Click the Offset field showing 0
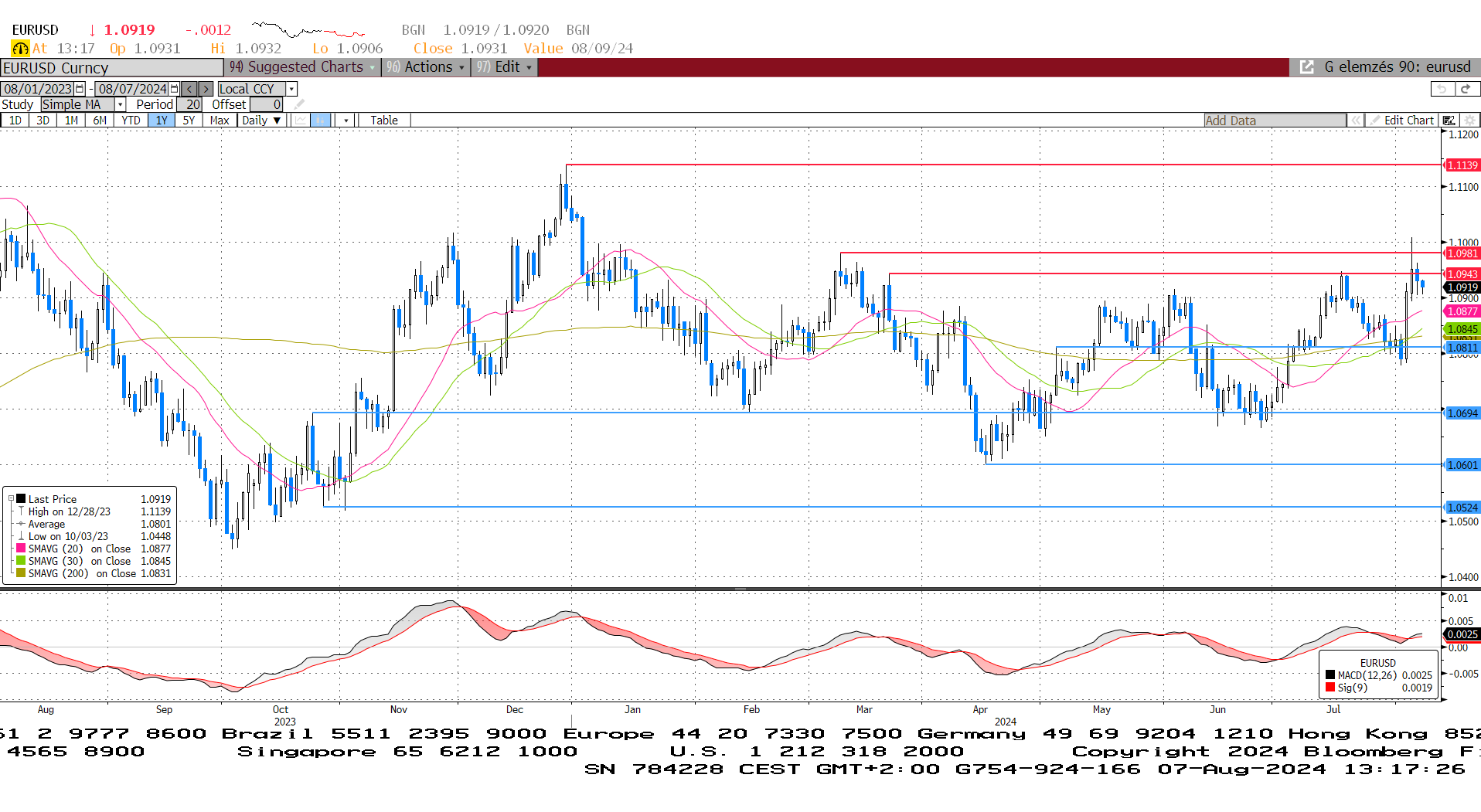1481x812 pixels. (x=267, y=104)
